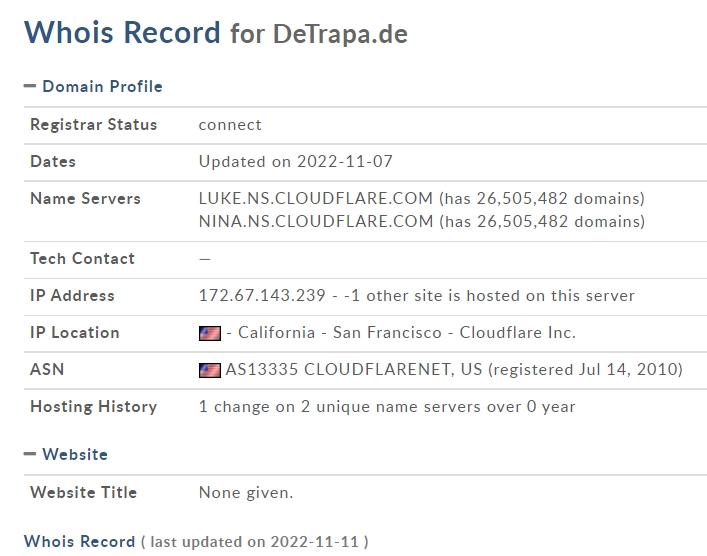Click the bottom 'Whois Record' heading
Screen dimensions: 707x556
(79, 541)
